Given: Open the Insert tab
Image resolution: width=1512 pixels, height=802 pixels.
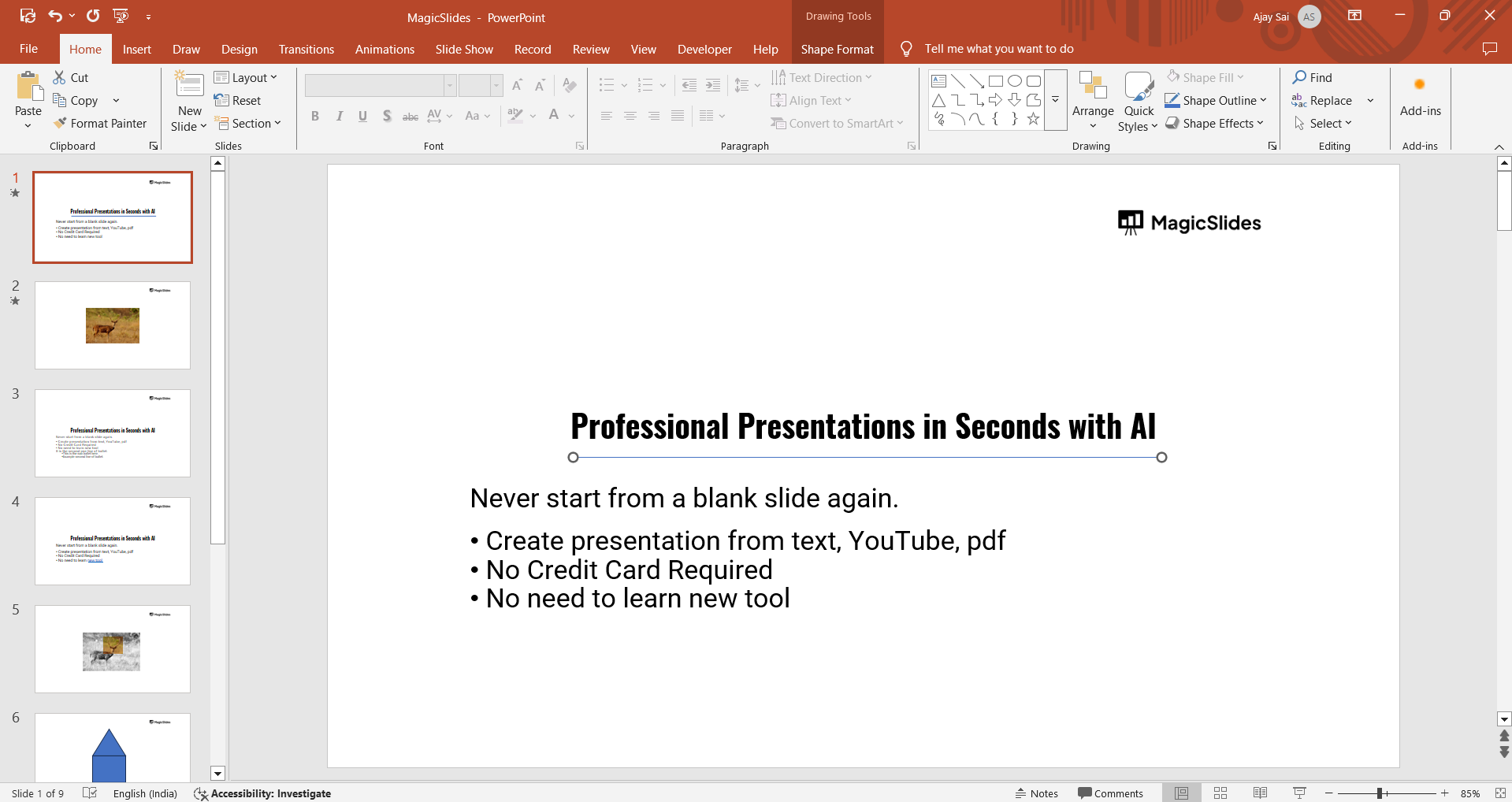Looking at the screenshot, I should [x=136, y=49].
